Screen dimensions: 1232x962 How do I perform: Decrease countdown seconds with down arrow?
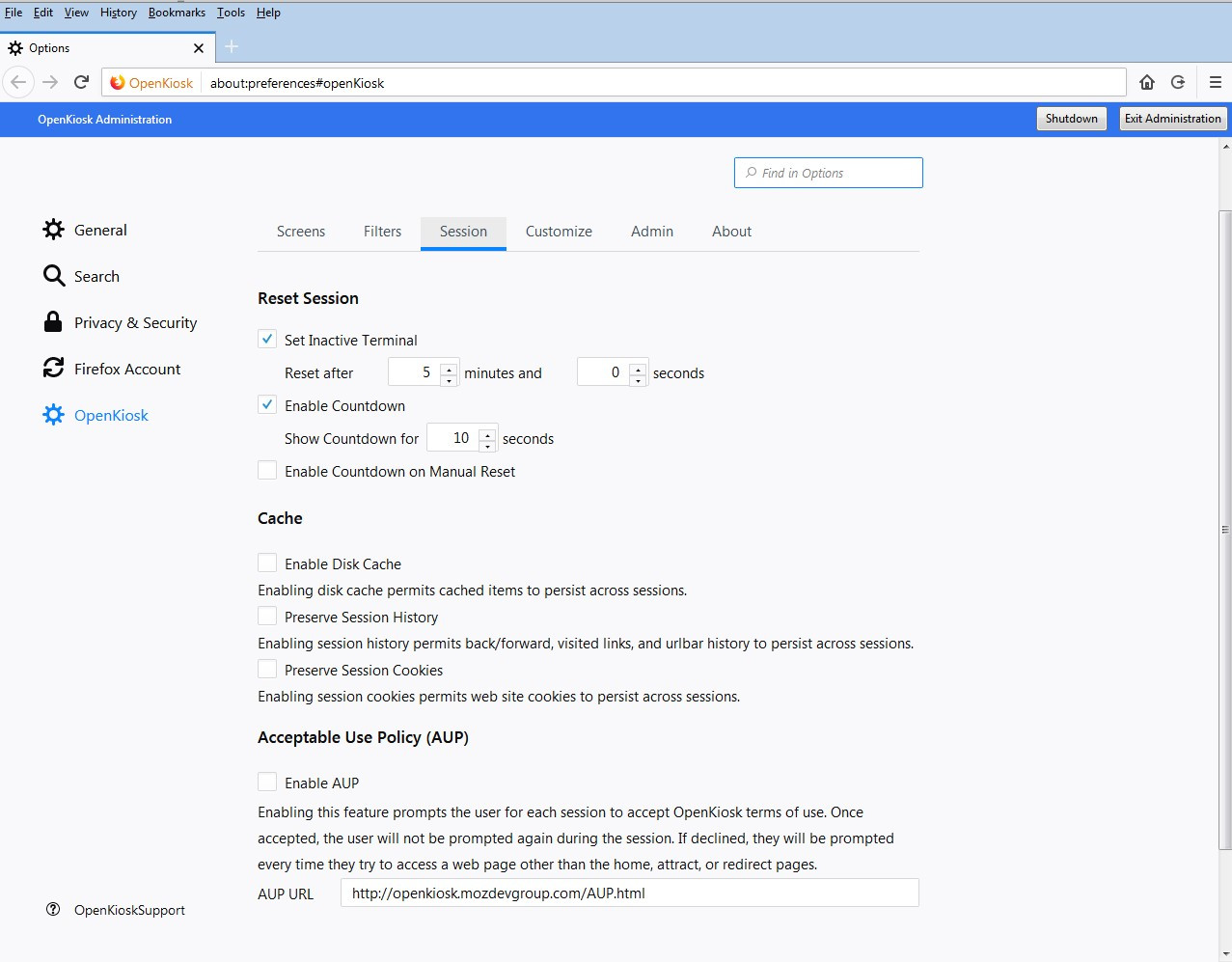click(487, 445)
